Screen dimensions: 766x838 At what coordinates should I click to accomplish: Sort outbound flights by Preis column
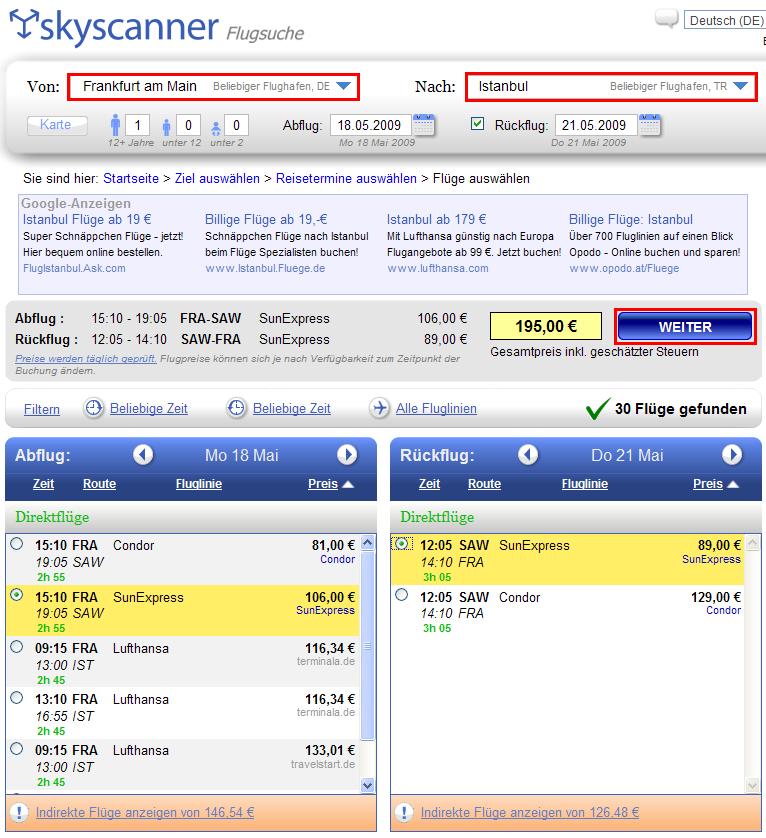[329, 484]
